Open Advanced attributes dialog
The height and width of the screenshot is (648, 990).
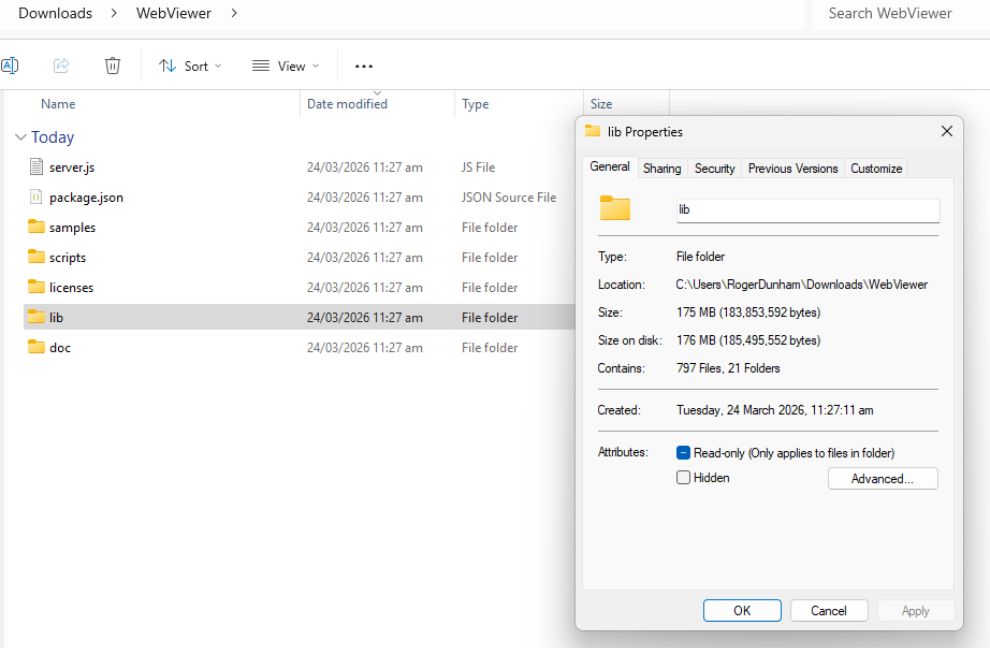click(882, 479)
